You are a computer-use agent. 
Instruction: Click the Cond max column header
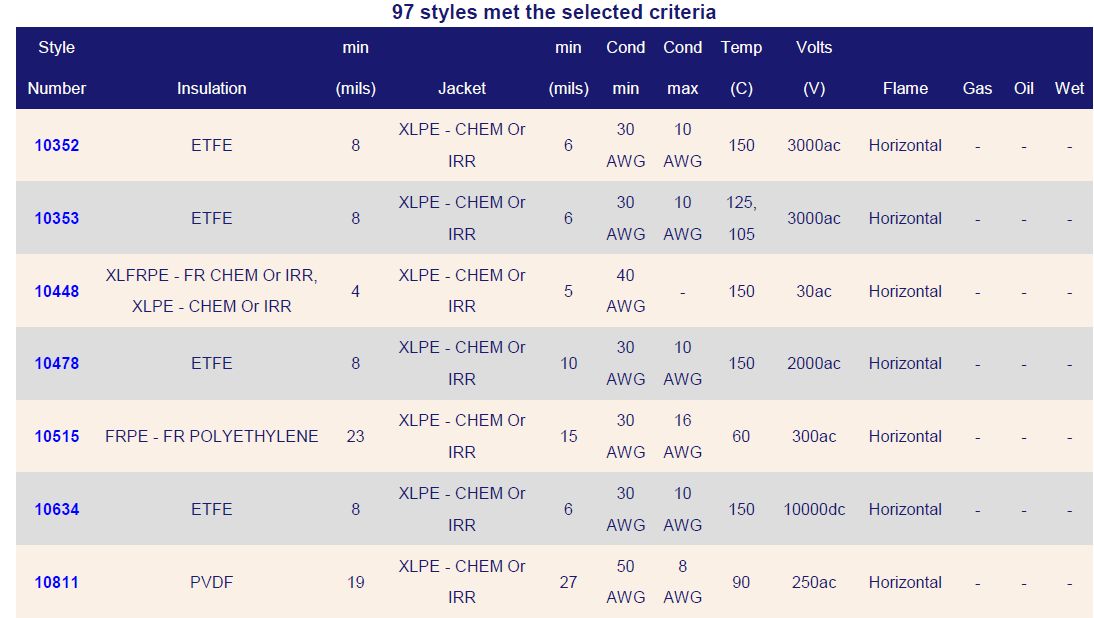tap(683, 68)
